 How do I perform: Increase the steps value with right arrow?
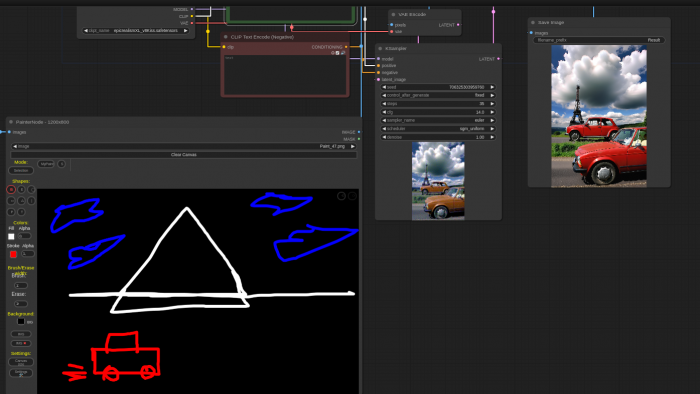coord(492,104)
